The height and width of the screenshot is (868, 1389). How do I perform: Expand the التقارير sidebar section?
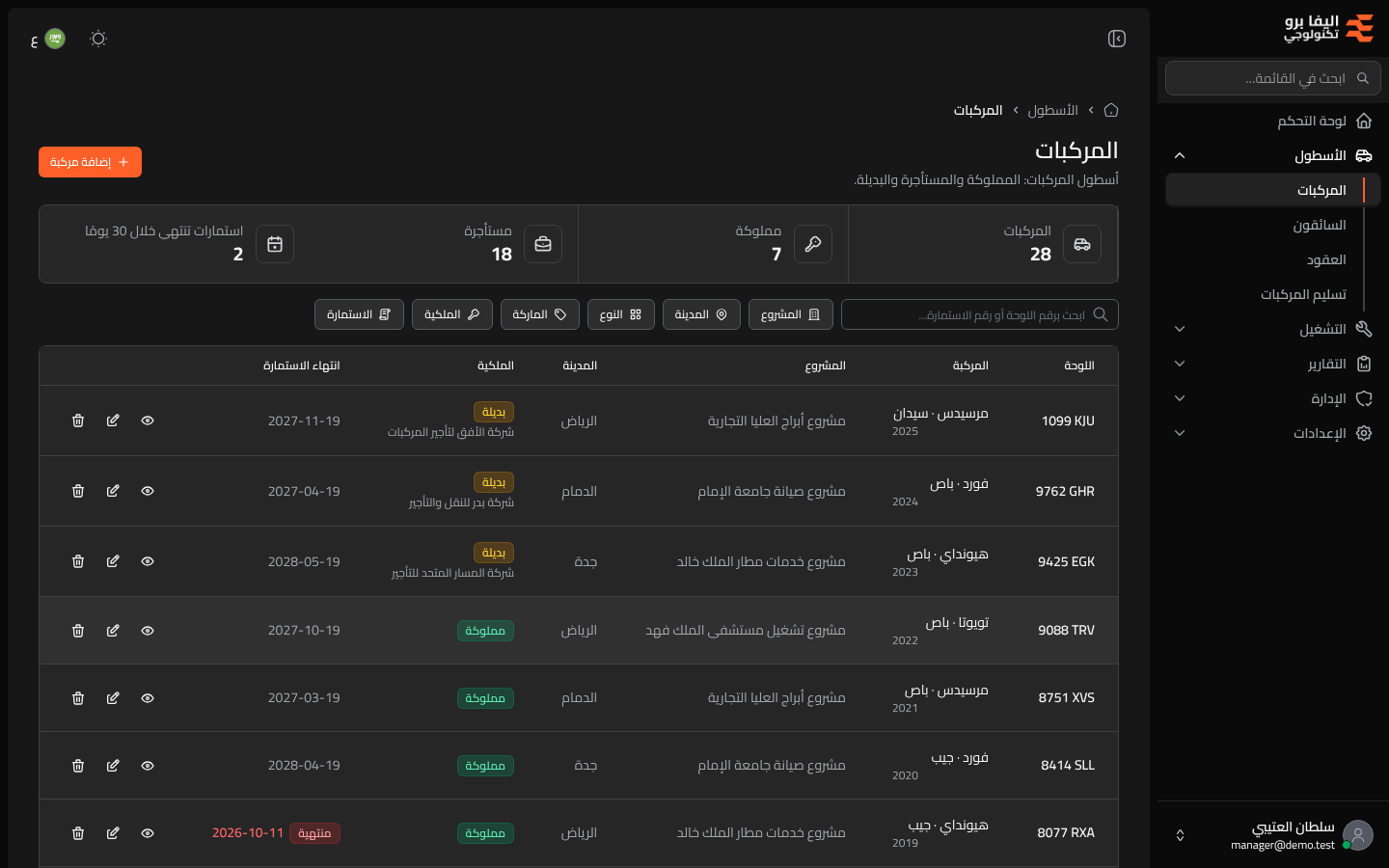[x=1273, y=364]
